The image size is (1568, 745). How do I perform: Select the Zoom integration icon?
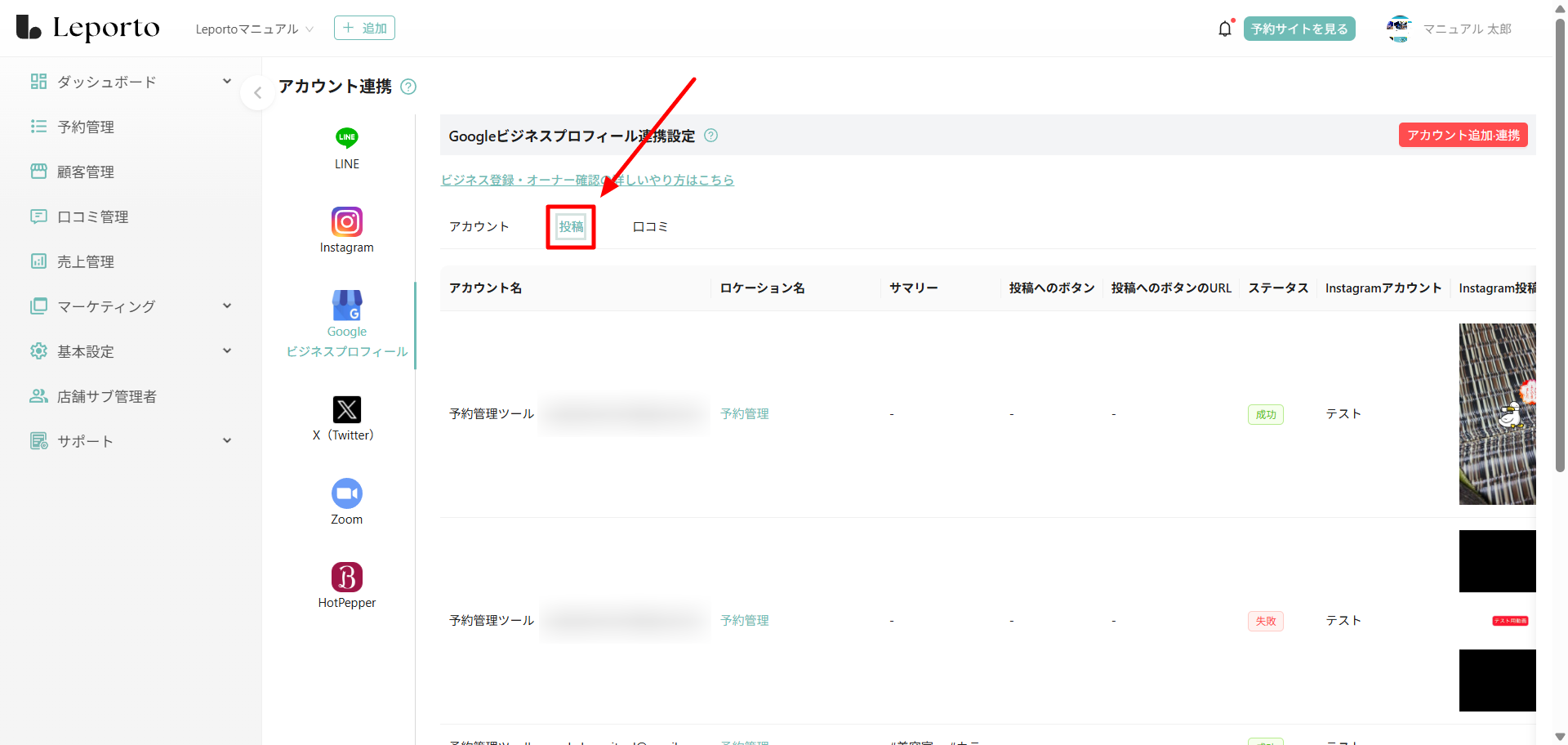[346, 493]
